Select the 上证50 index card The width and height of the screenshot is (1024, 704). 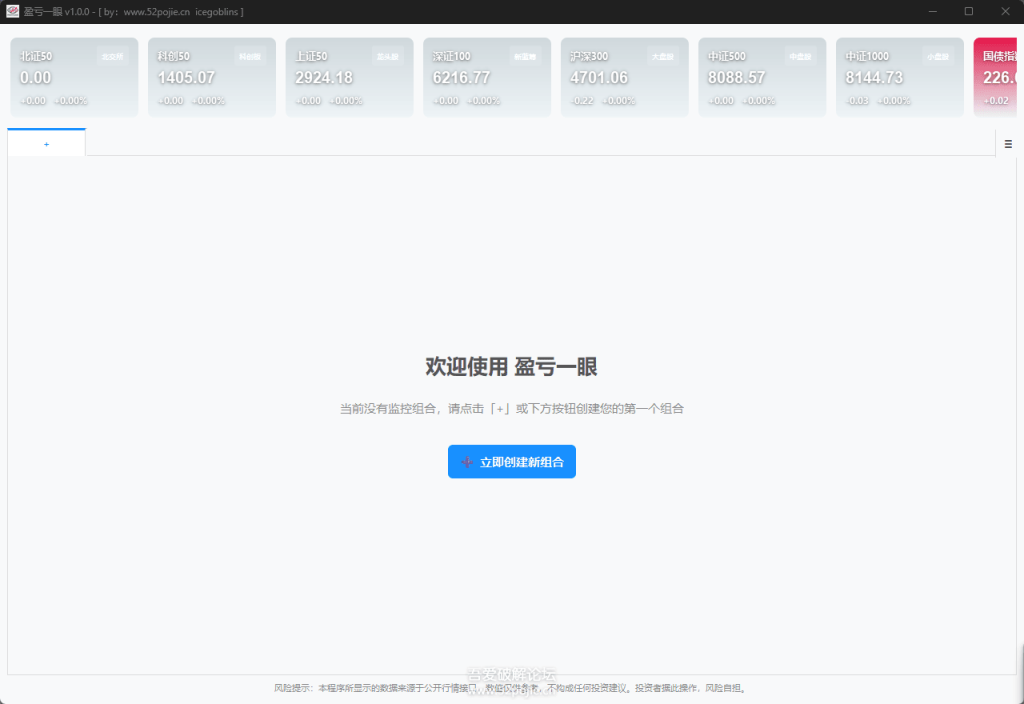click(x=349, y=77)
